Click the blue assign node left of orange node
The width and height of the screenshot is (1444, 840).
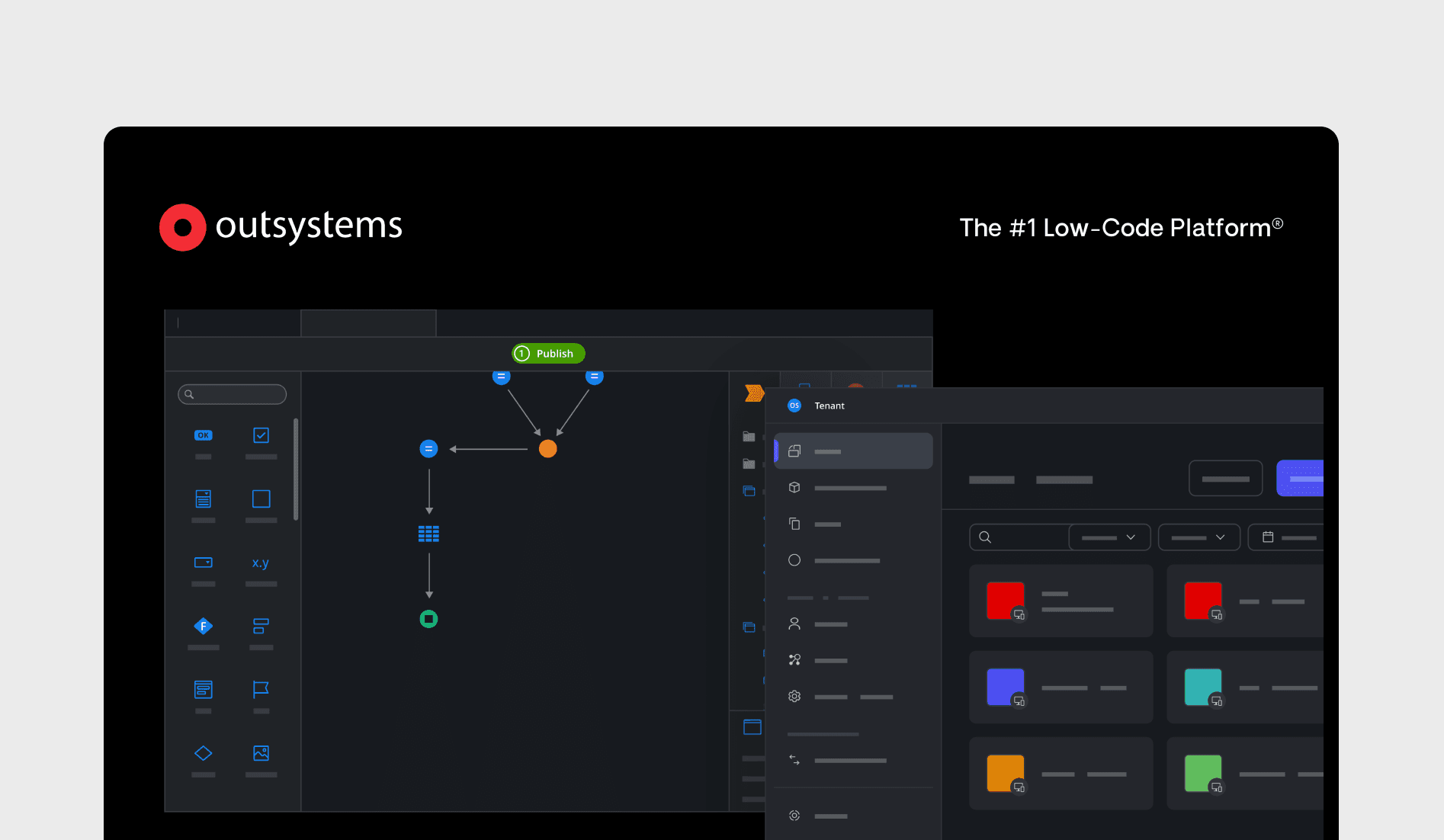click(429, 449)
